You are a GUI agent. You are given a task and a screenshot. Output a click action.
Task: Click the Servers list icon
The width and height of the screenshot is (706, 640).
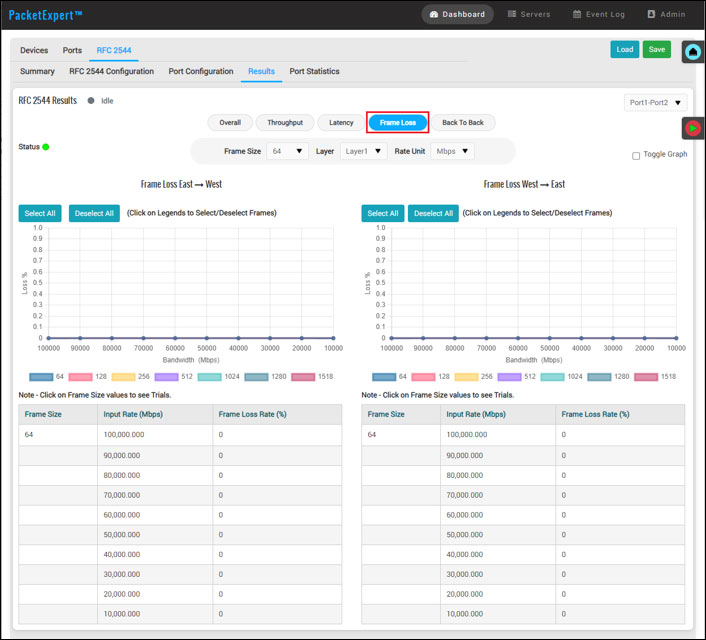point(512,14)
